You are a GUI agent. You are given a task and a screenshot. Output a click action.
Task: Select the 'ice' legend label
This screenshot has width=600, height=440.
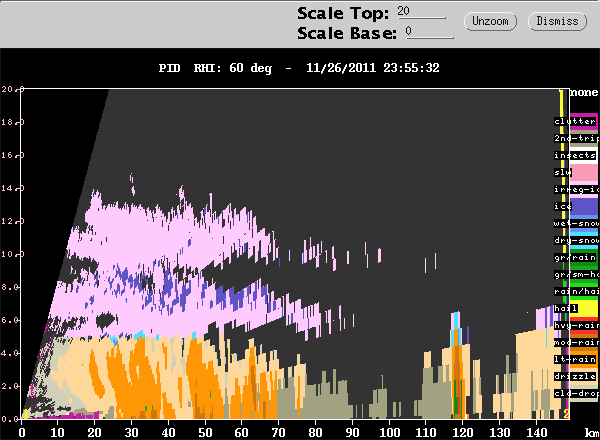(x=563, y=206)
